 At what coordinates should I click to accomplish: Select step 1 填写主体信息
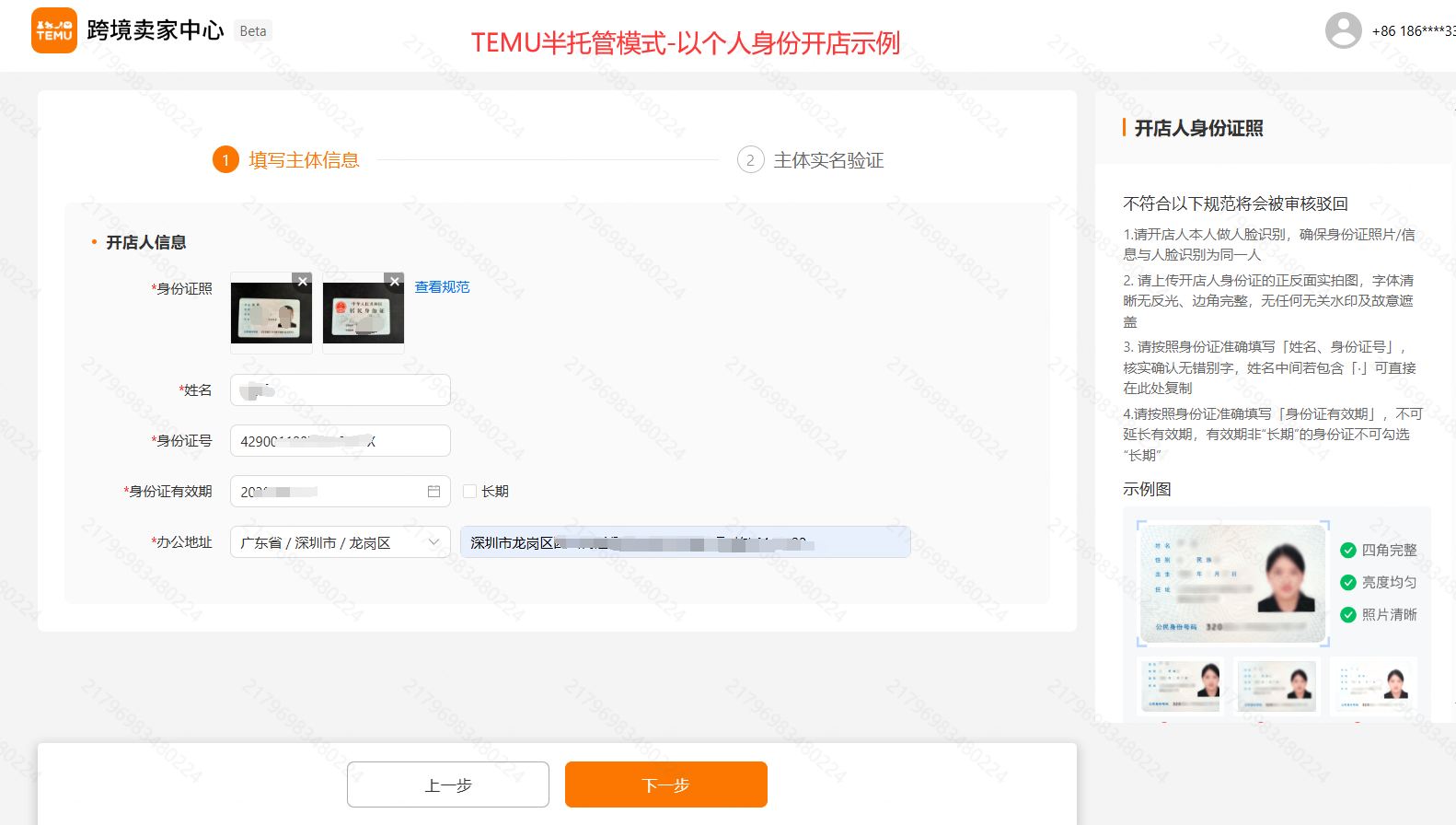point(286,160)
